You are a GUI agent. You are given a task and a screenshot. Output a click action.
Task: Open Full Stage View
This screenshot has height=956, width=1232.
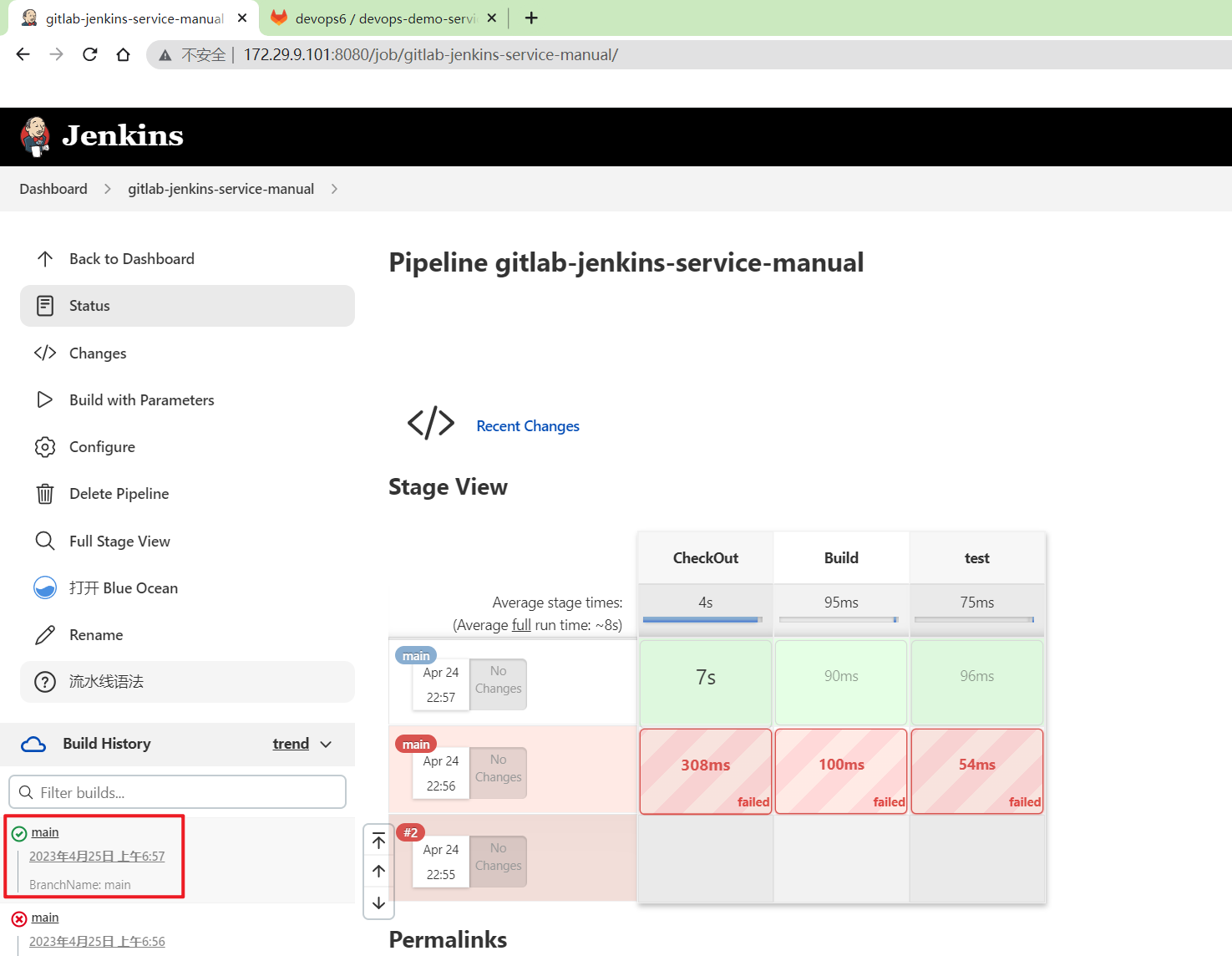click(187, 541)
